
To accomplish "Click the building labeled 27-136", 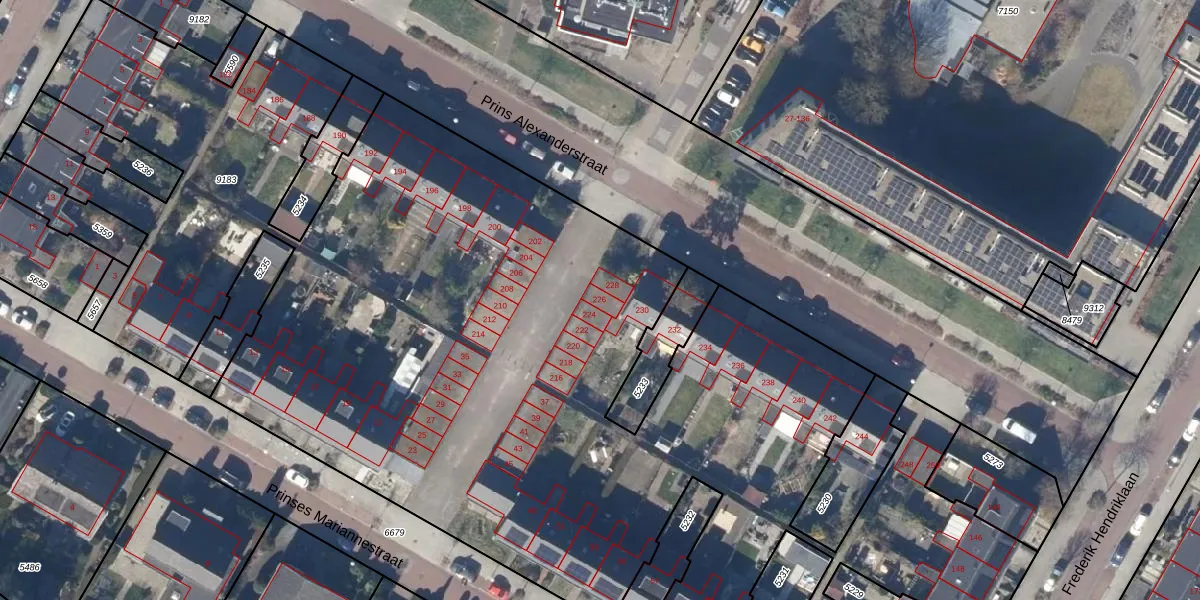I will (797, 119).
